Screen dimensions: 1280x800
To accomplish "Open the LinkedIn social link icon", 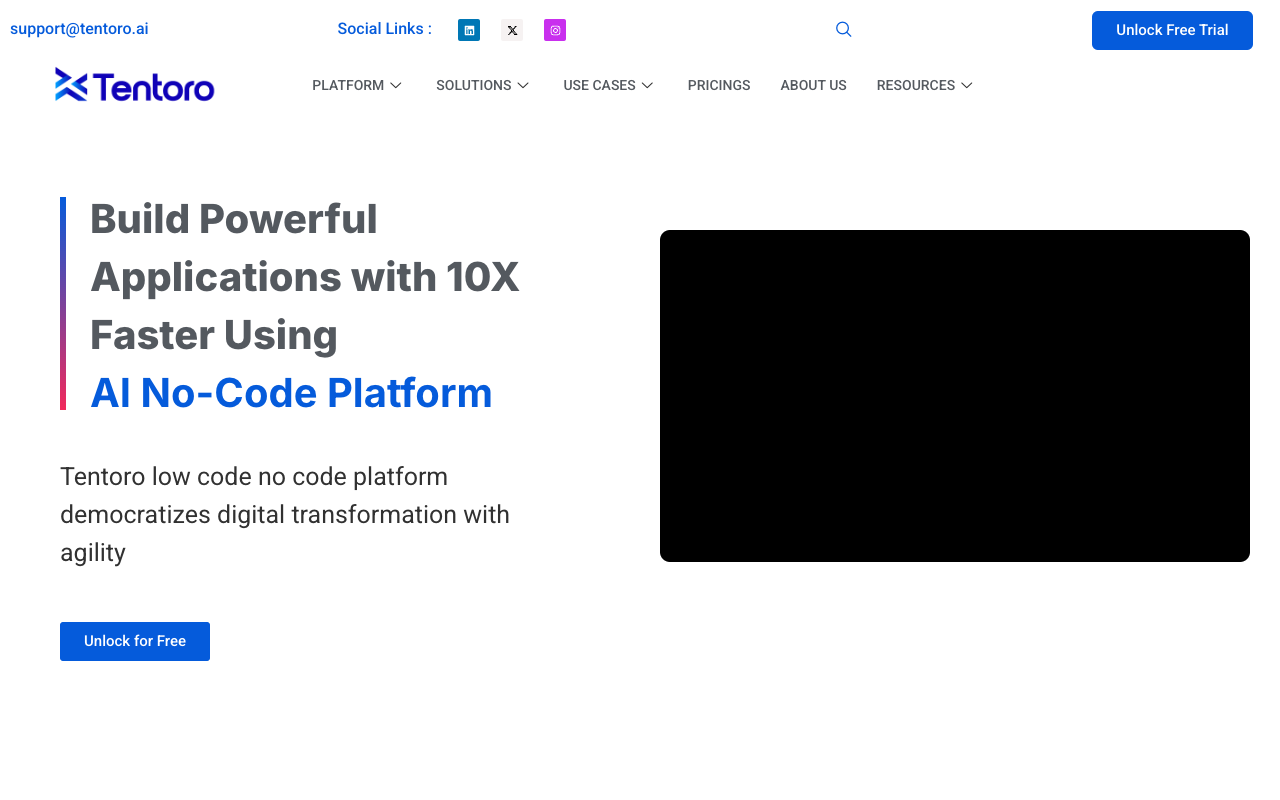I will click(469, 30).
